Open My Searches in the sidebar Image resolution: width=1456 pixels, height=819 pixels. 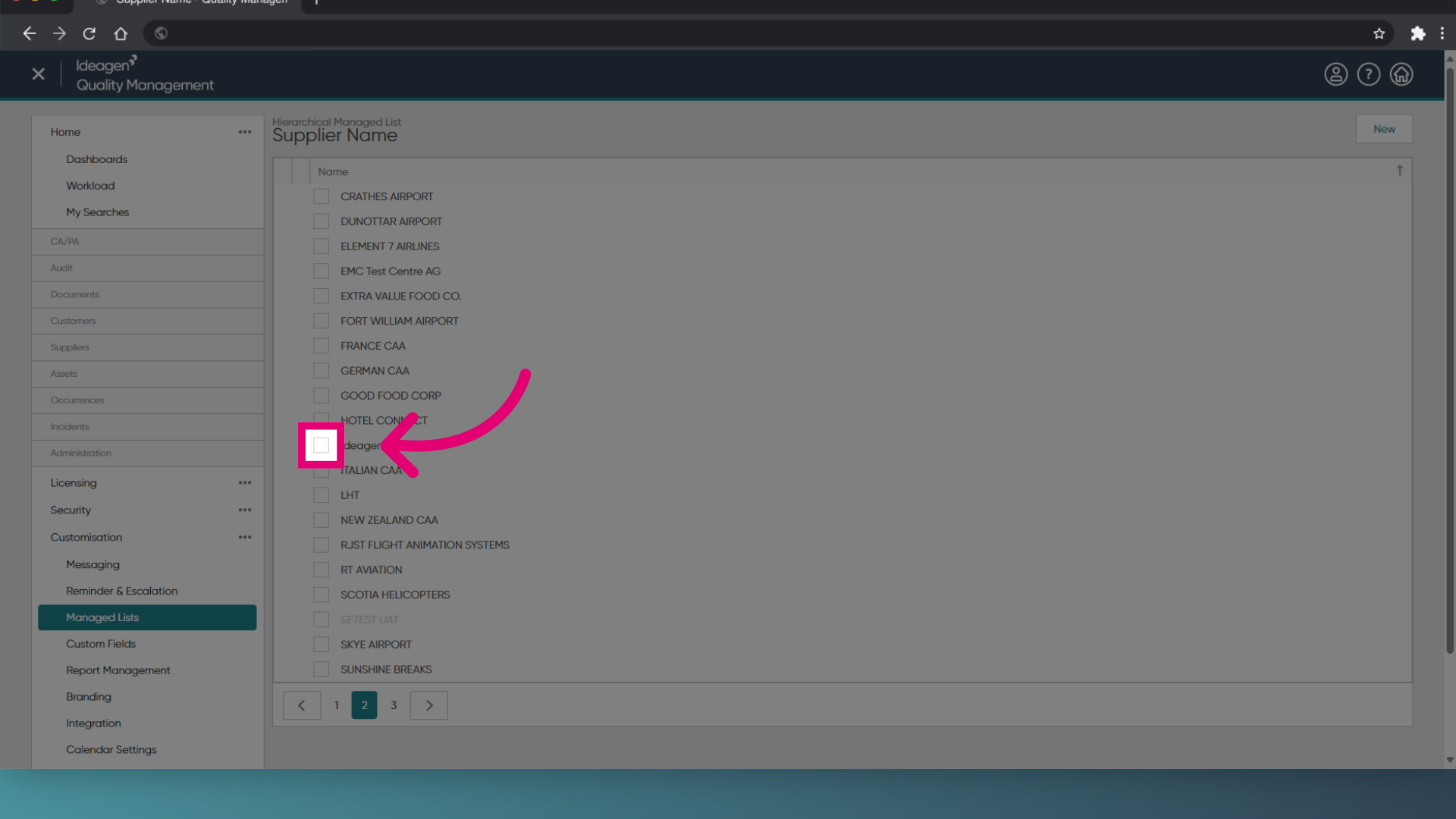(x=97, y=212)
